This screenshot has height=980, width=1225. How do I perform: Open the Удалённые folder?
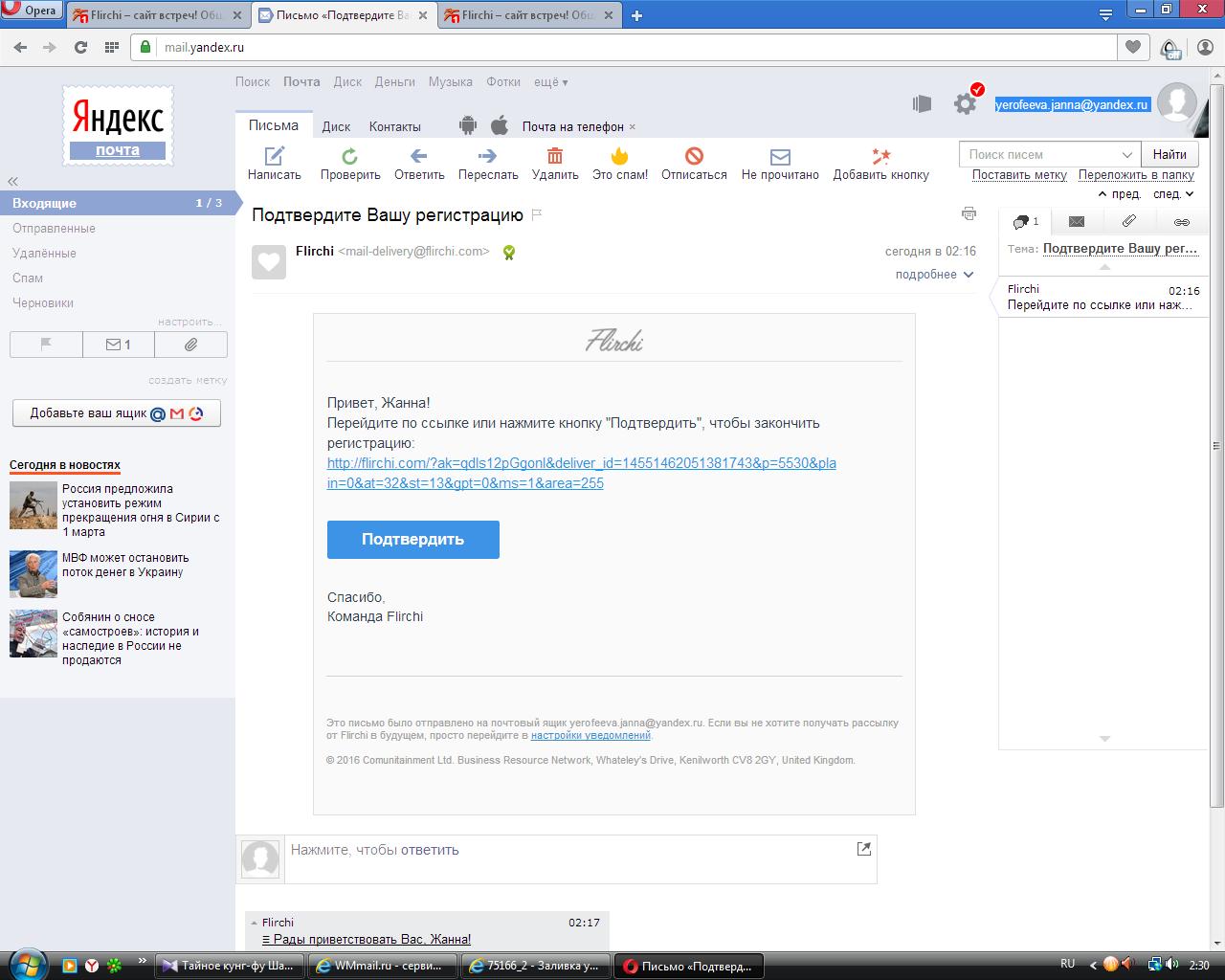pyautogui.click(x=44, y=253)
